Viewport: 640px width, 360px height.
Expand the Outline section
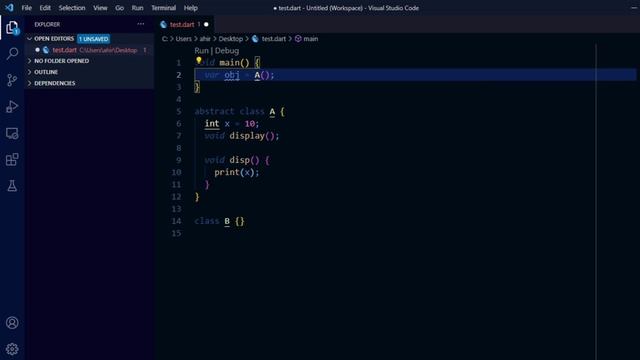point(29,72)
